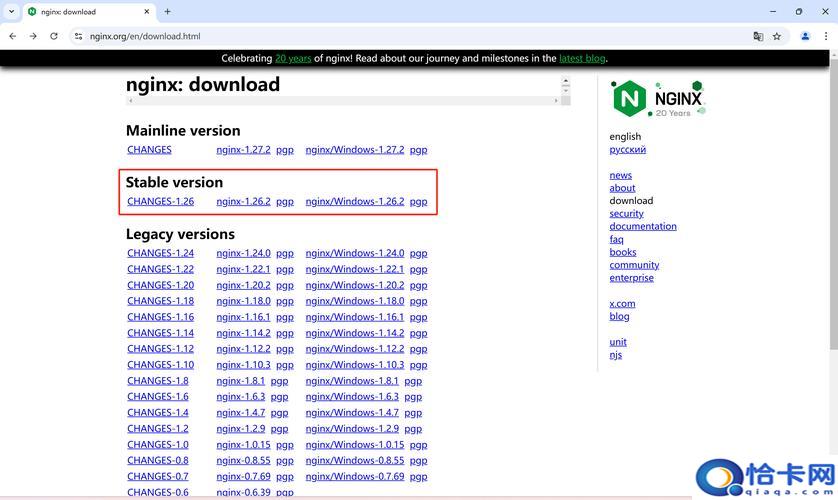Open pgp signature for nginx-1.27.2
This screenshot has width=838, height=500.
tap(285, 150)
